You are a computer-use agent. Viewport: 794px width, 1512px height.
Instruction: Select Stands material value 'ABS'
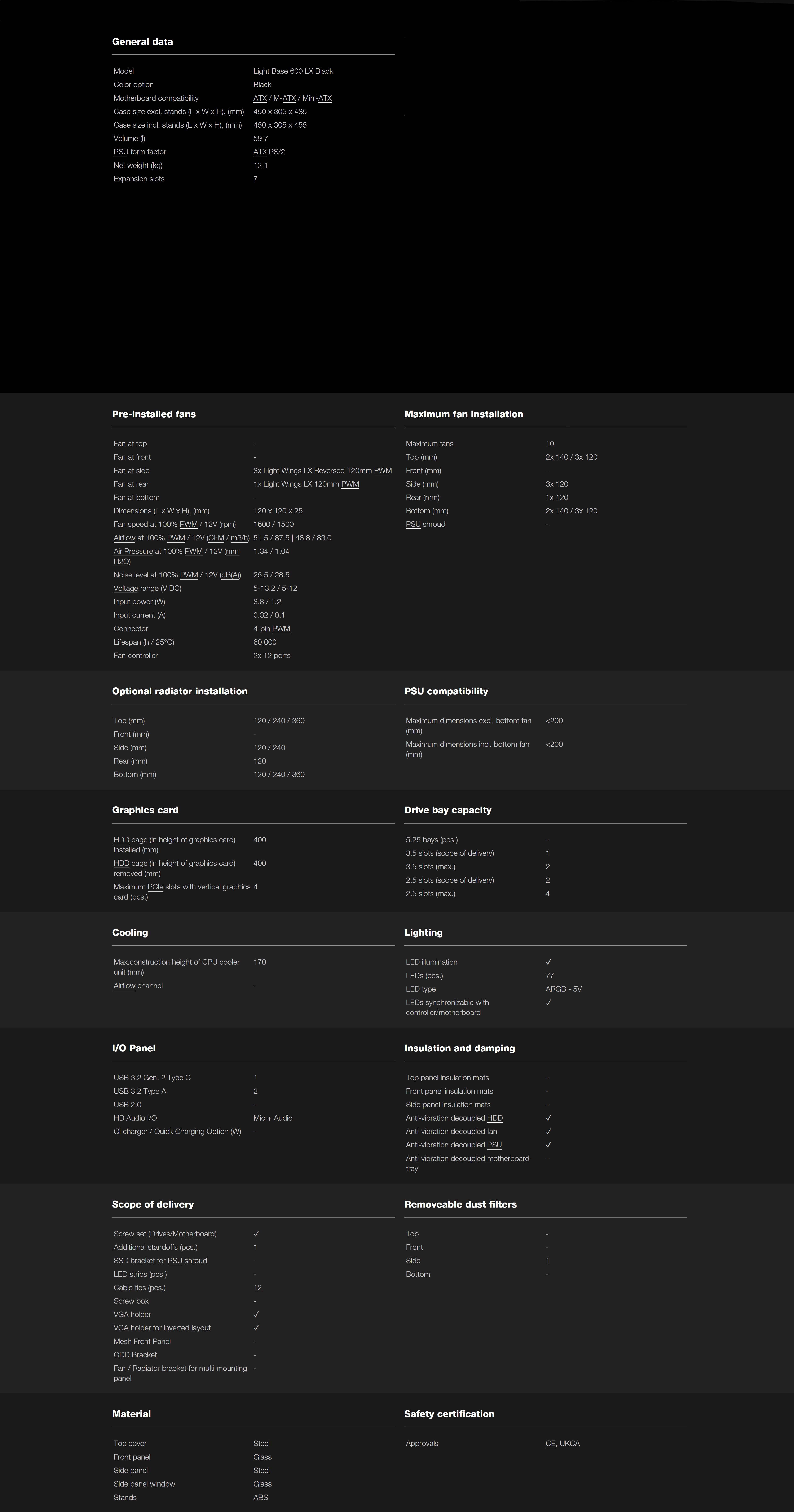(x=261, y=1497)
